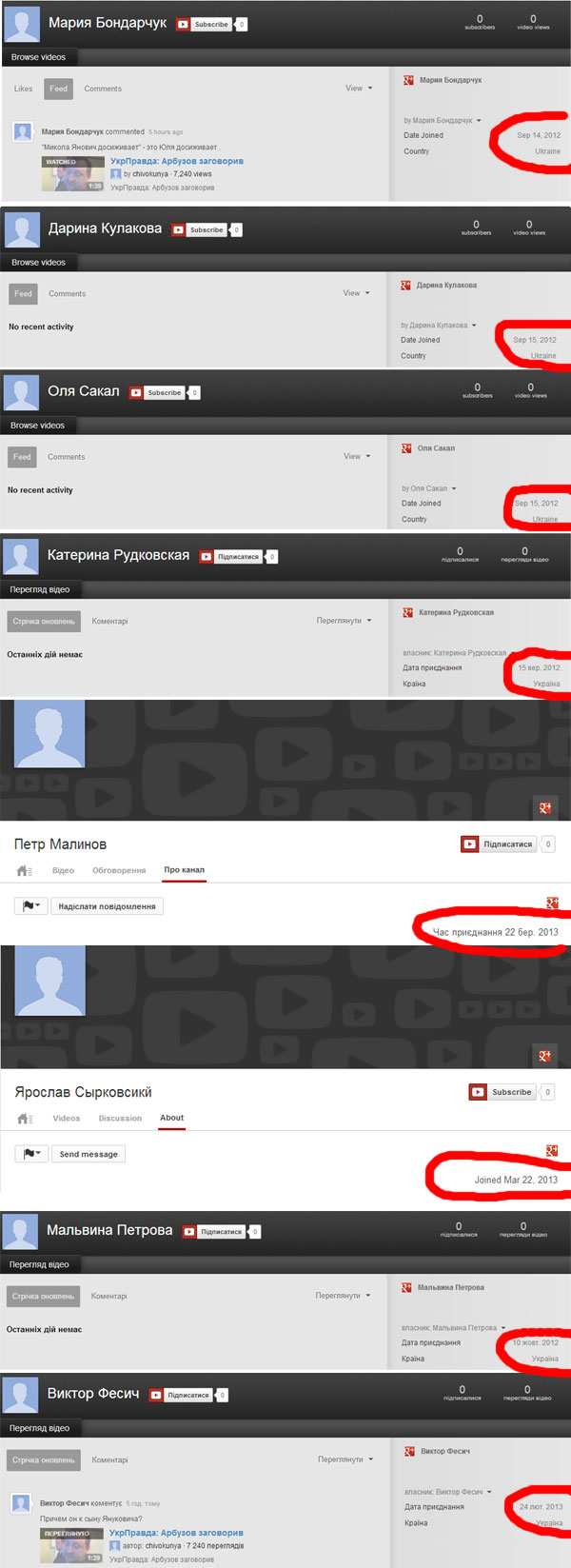Open View dropdown in Мария Бондарчук feed
The width and height of the screenshot is (571, 1568).
tap(358, 89)
